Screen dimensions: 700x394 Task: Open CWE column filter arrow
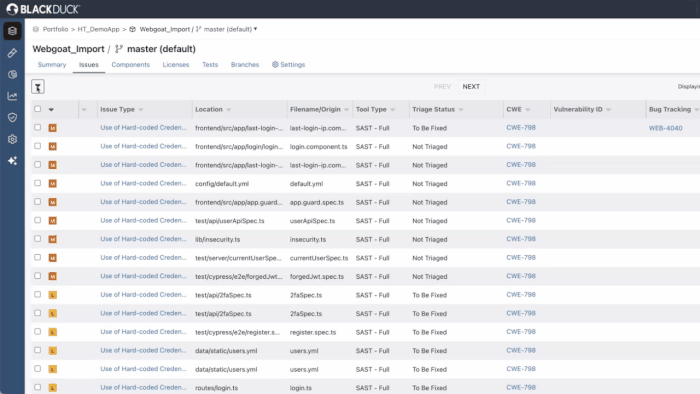point(528,109)
